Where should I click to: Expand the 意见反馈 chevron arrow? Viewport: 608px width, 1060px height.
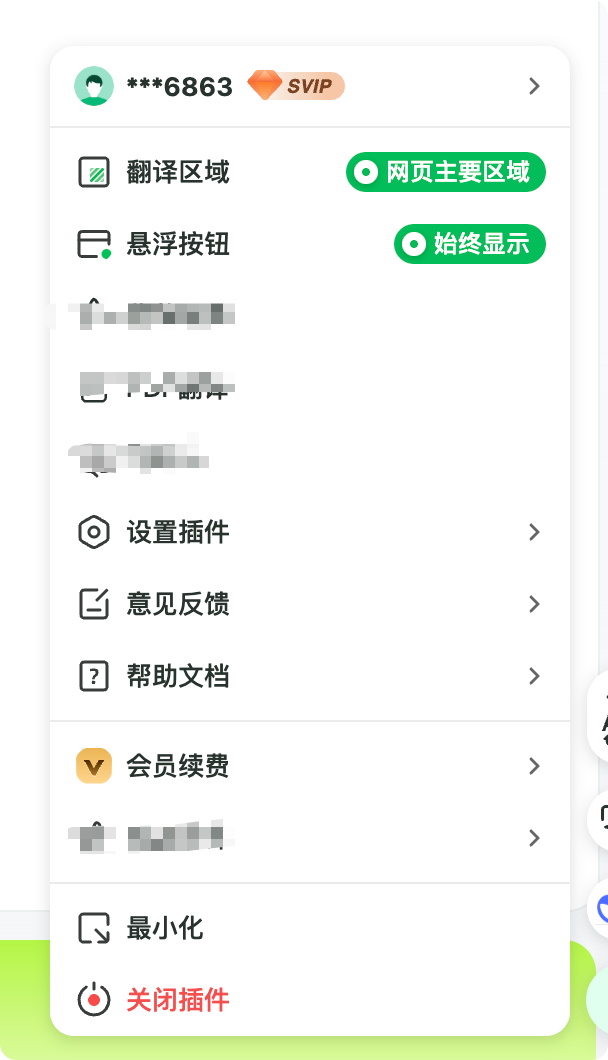pyautogui.click(x=534, y=604)
